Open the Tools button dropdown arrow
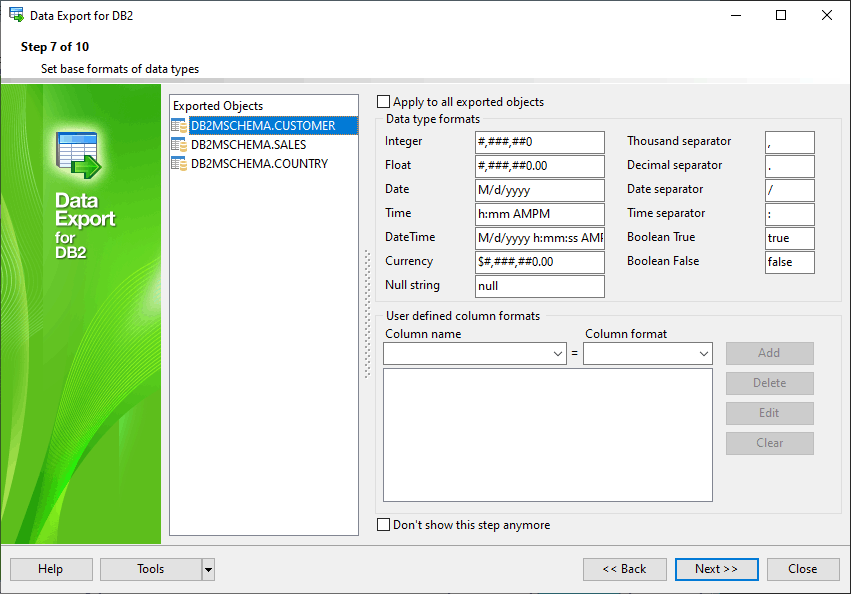The height and width of the screenshot is (594, 851). pyautogui.click(x=208, y=569)
